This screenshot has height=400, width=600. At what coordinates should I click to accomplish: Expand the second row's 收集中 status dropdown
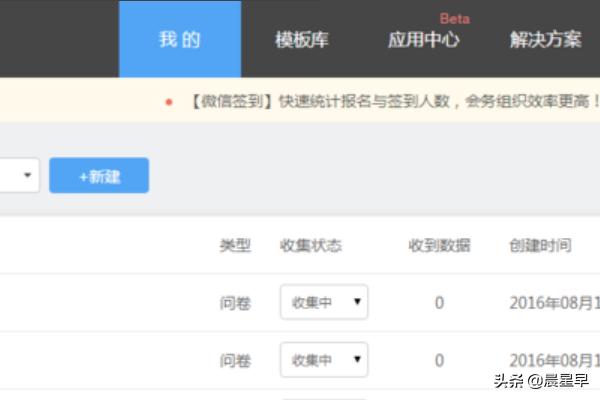pyautogui.click(x=324, y=359)
